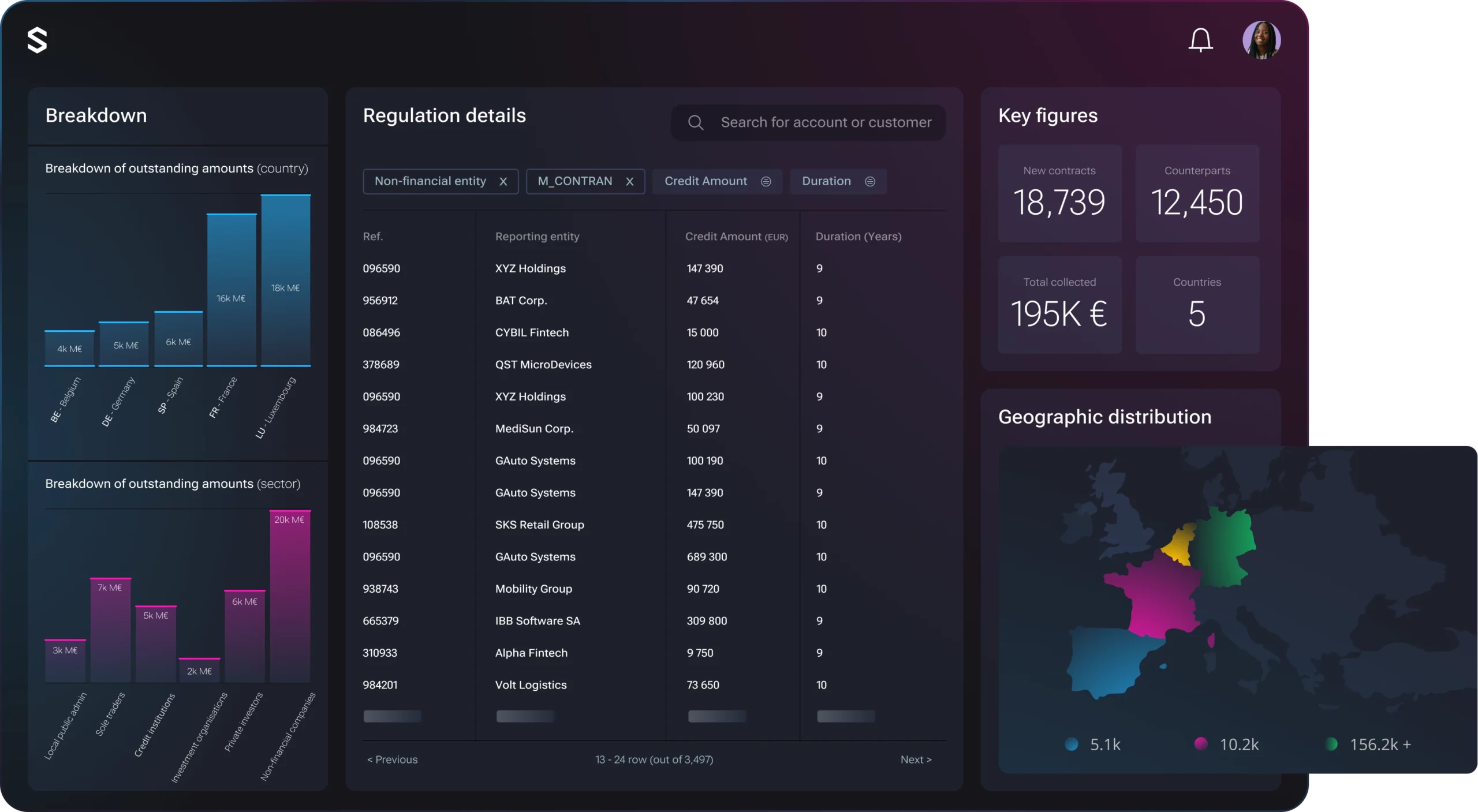The width and height of the screenshot is (1478, 812).
Task: Open the notifications bell
Action: coord(1200,40)
